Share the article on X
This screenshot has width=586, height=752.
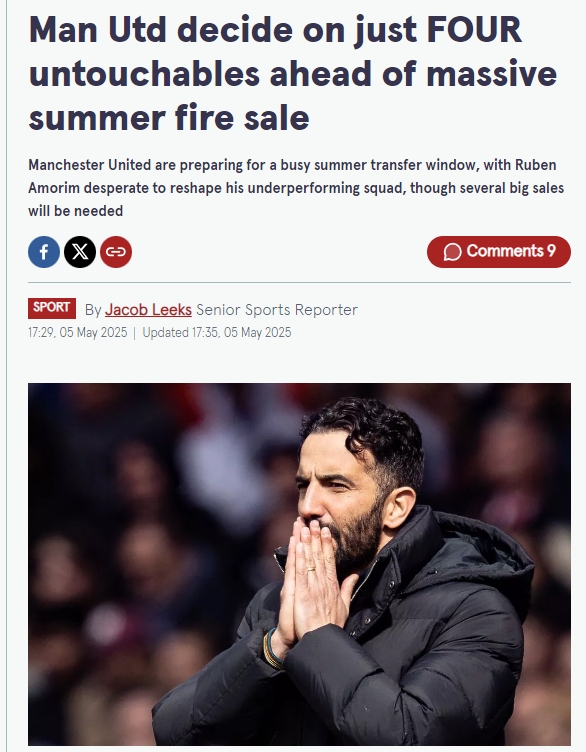tap(80, 252)
